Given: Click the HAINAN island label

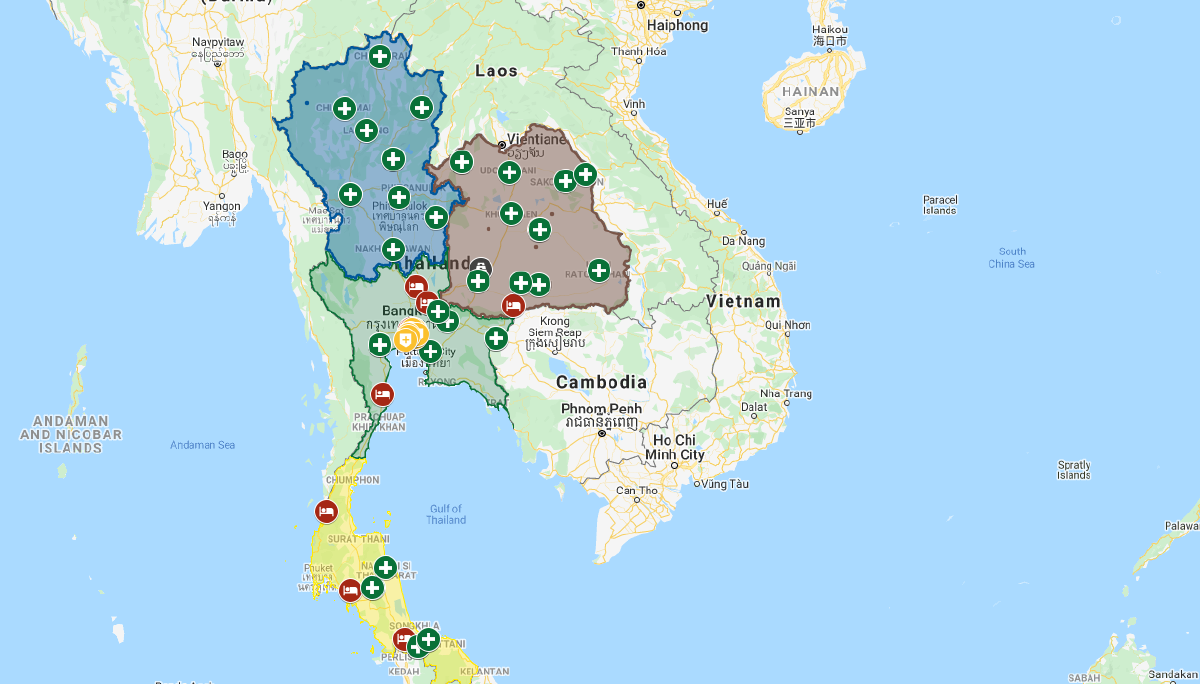Looking at the screenshot, I should tap(811, 91).
